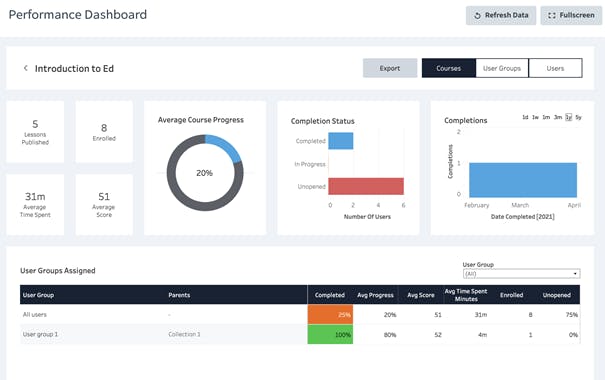
Task: Click the orange 25% completed cell
Action: tap(330, 314)
